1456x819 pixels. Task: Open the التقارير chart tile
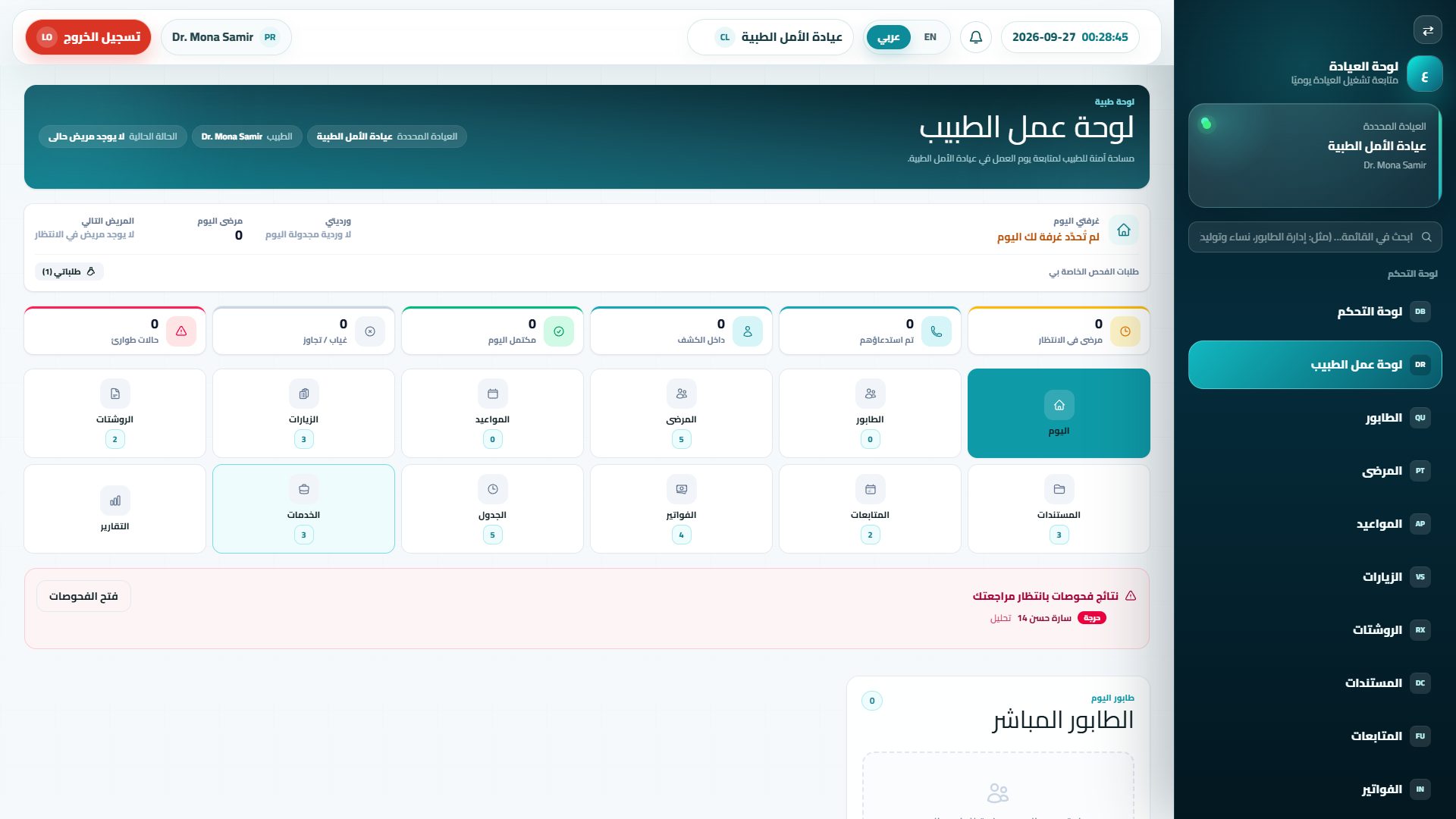pyautogui.click(x=115, y=509)
